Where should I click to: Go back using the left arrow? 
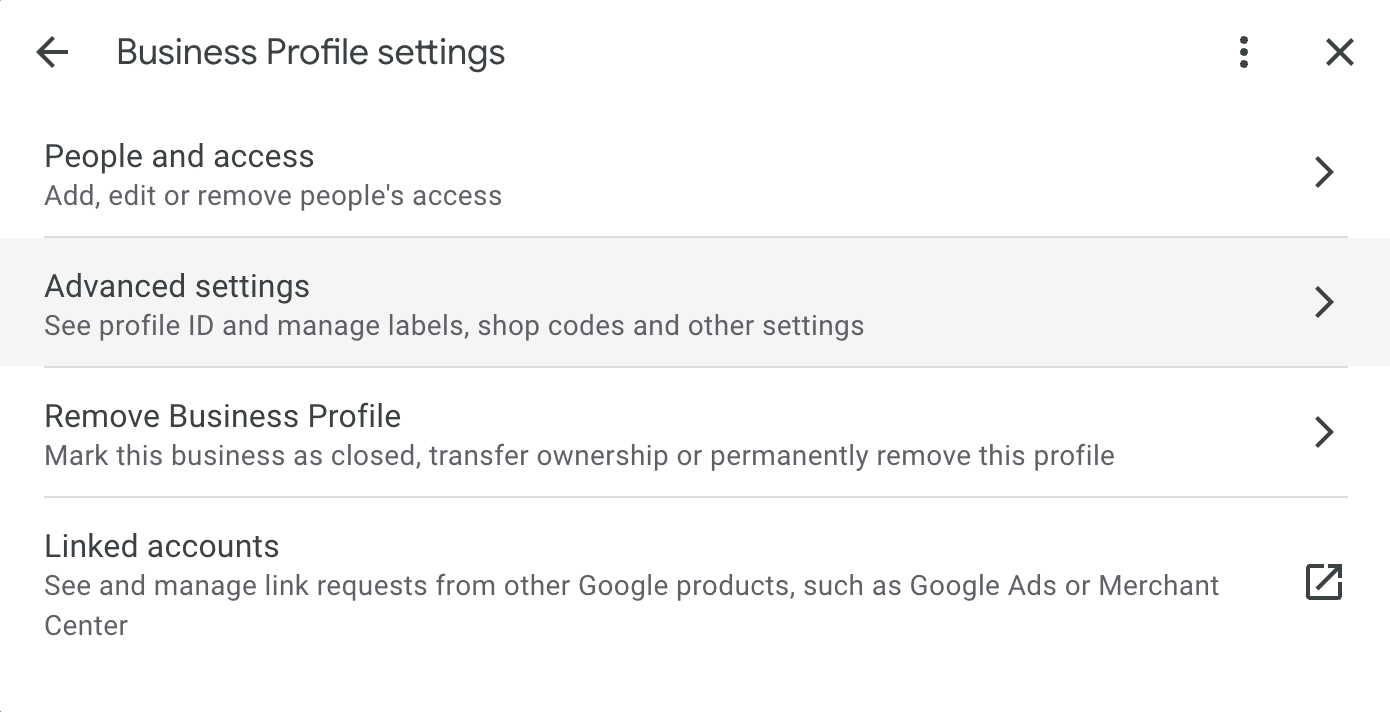pos(52,53)
